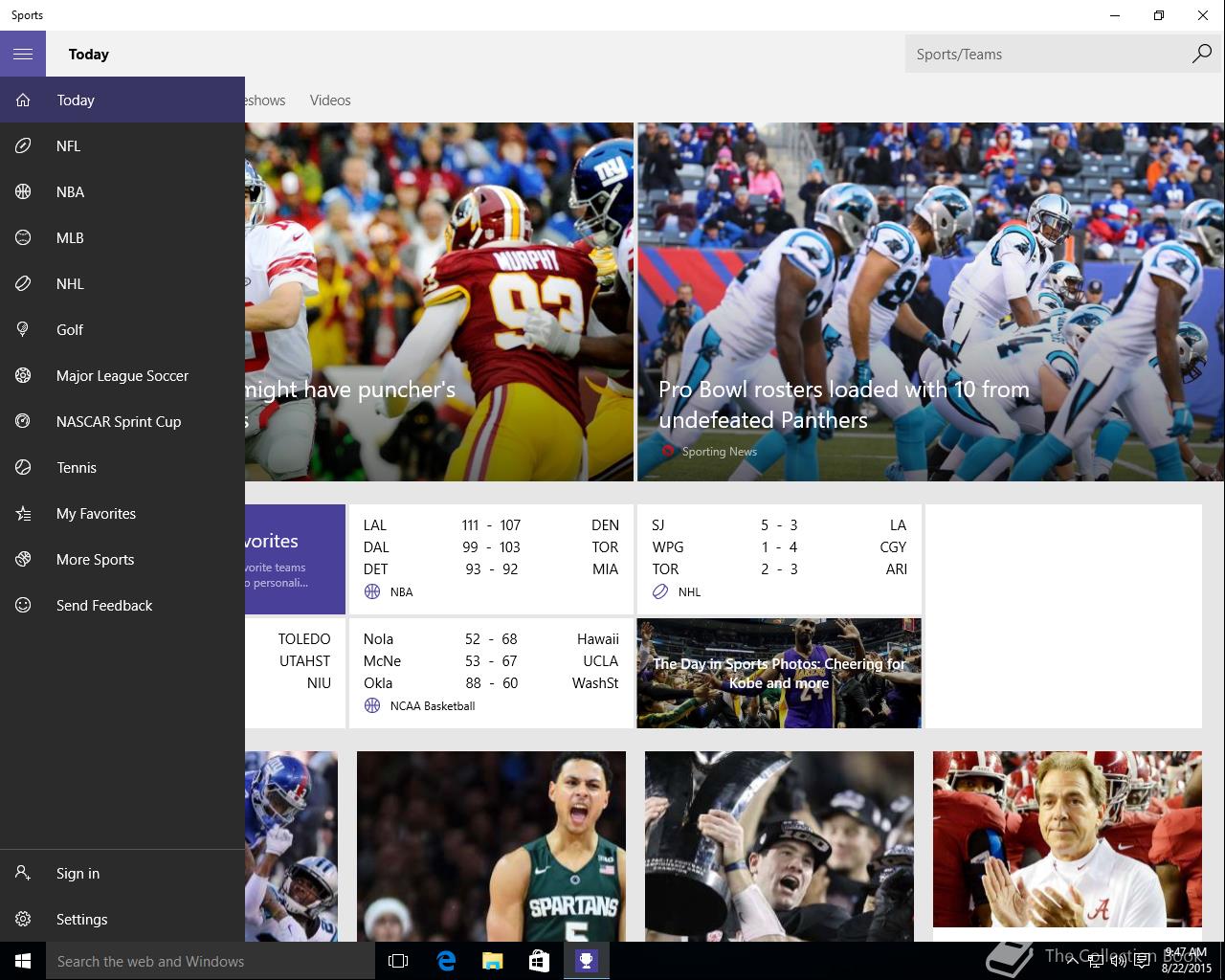This screenshot has height=980, width=1225.
Task: Click the Send Feedback smiley icon
Action: click(x=23, y=605)
